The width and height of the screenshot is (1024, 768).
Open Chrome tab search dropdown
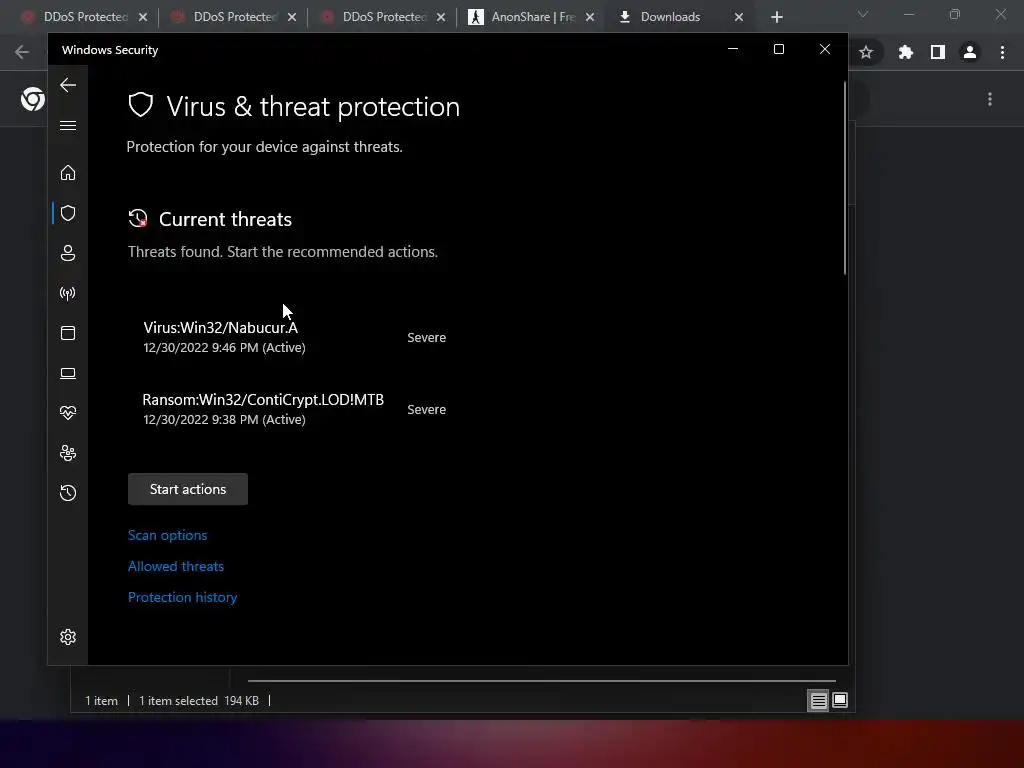(863, 14)
